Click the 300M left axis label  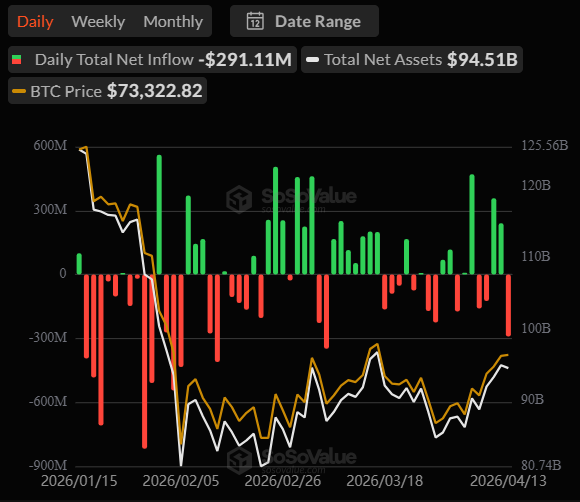50,209
